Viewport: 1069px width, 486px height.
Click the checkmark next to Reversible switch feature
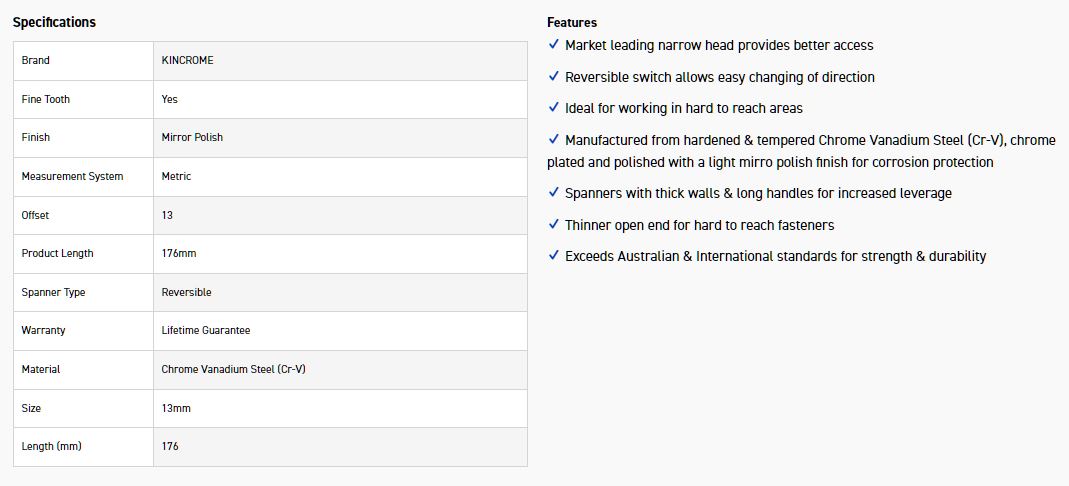click(x=554, y=77)
